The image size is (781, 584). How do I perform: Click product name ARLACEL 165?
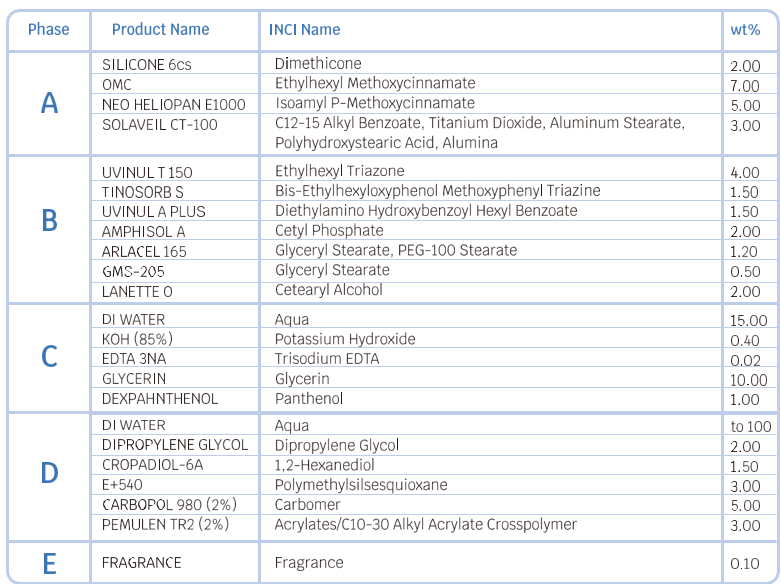point(144,252)
